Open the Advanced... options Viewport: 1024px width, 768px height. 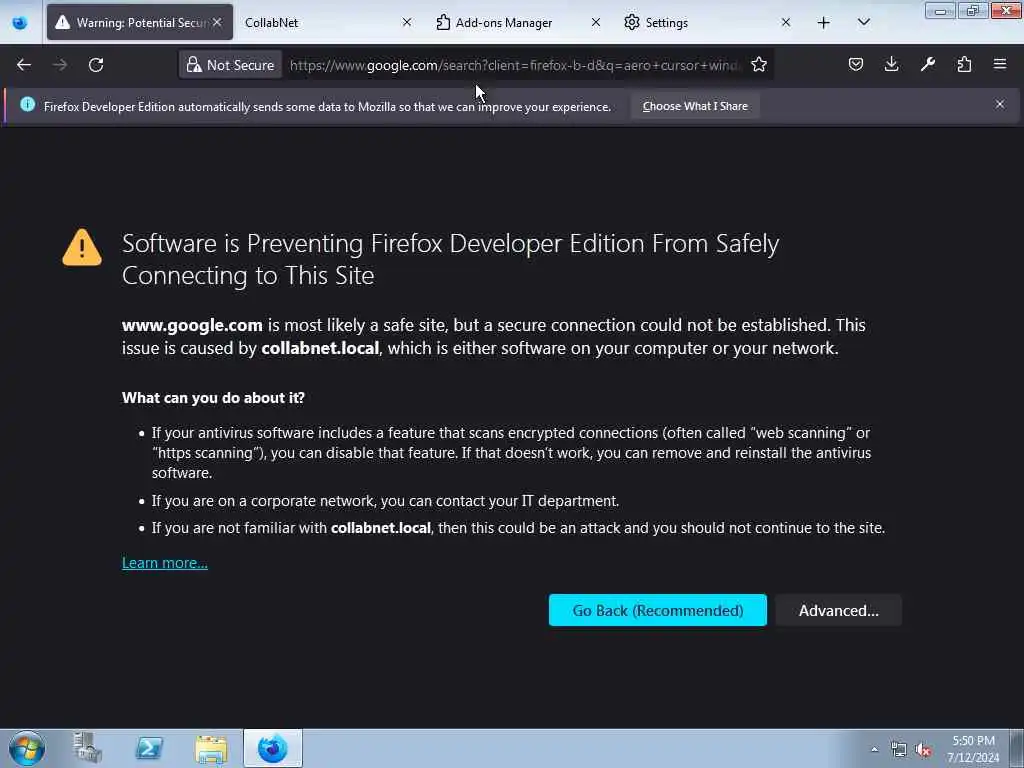point(839,610)
